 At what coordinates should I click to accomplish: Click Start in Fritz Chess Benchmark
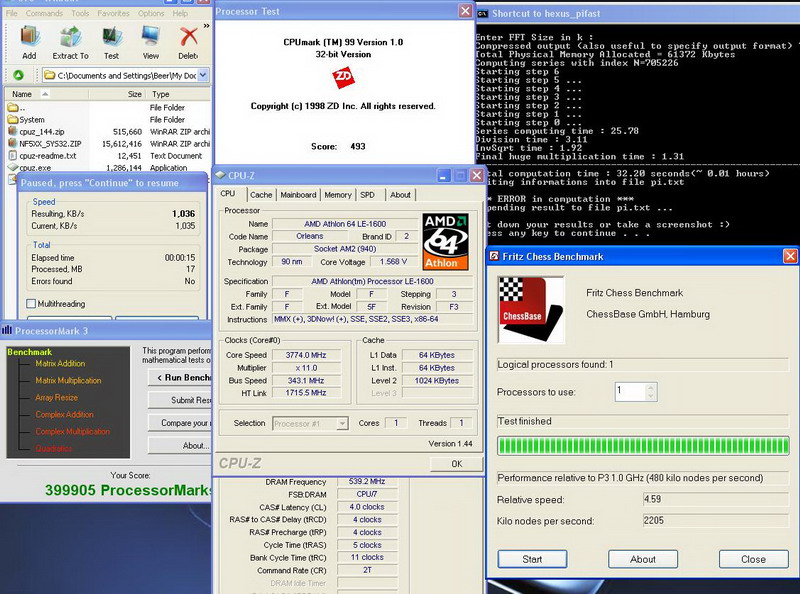coord(532,559)
